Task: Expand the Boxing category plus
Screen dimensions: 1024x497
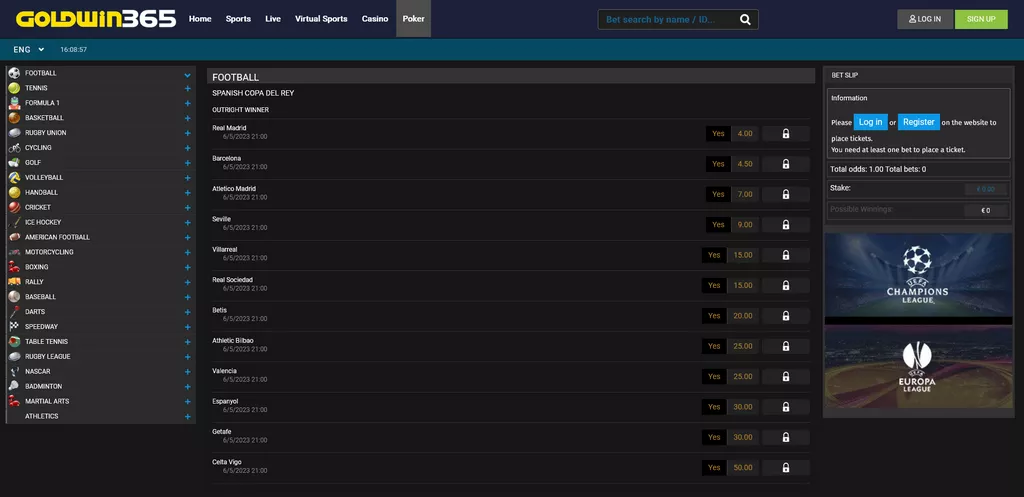Action: [187, 267]
